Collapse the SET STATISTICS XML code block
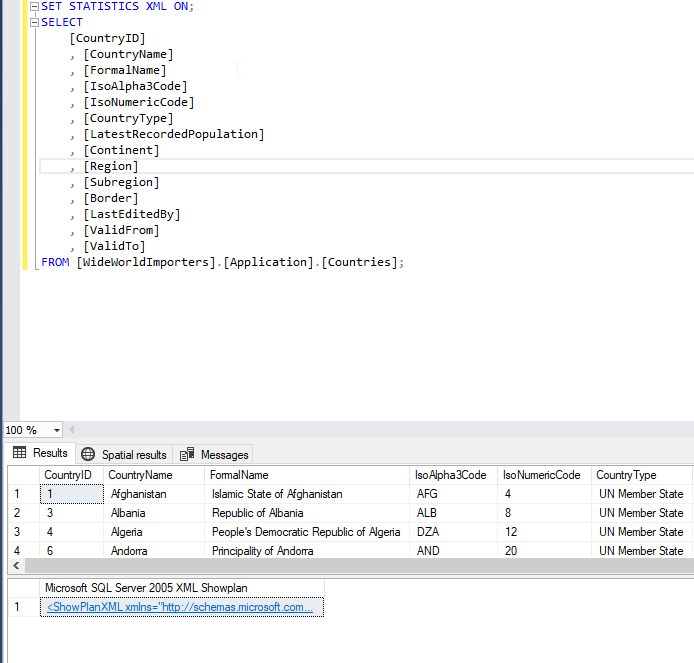Image resolution: width=694 pixels, height=663 pixels. coord(34,7)
